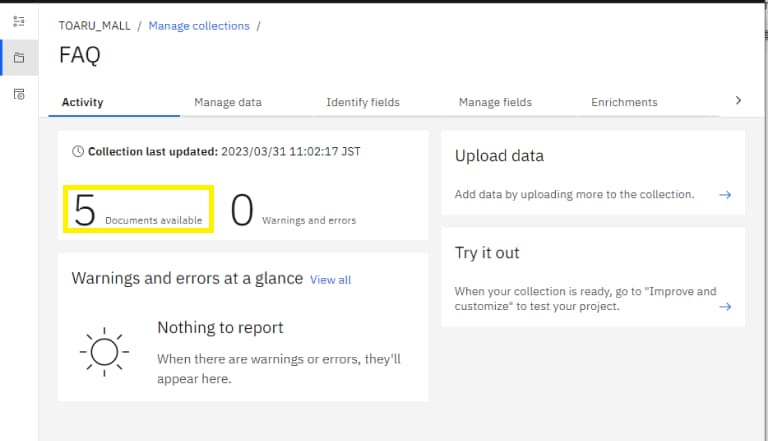Click the Upload data arrow icon
This screenshot has height=441, width=768.
point(725,194)
